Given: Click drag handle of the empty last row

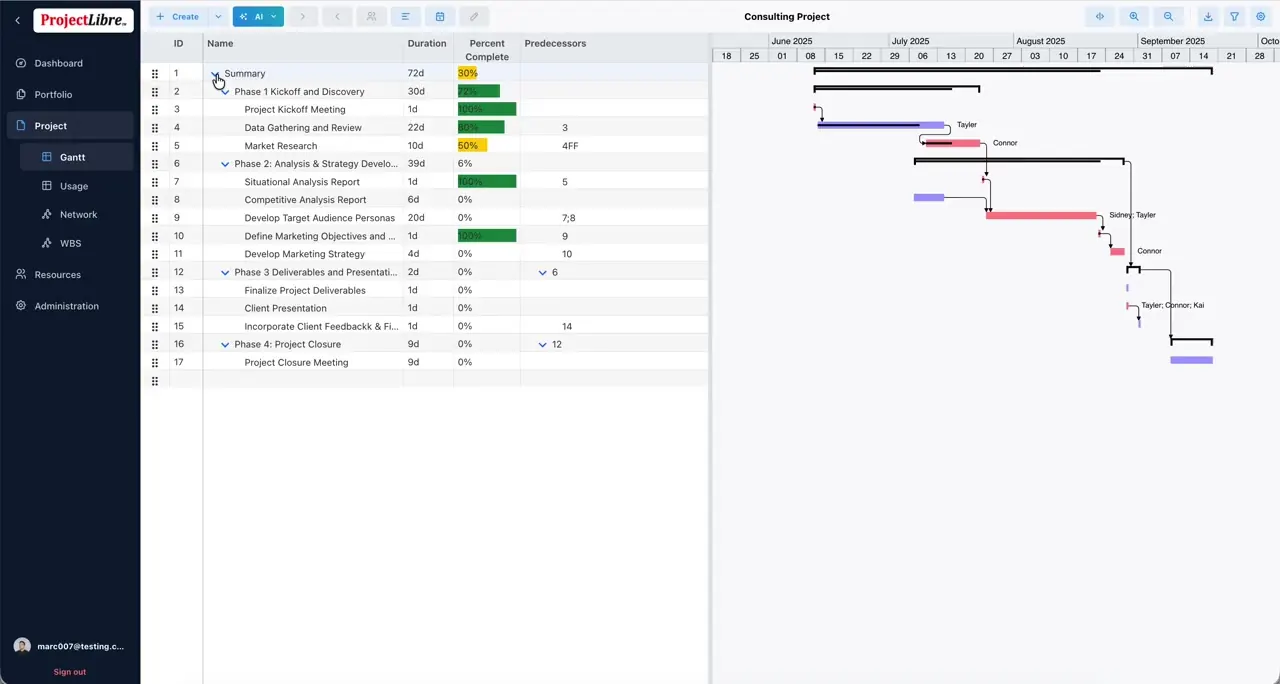Looking at the screenshot, I should click(x=154, y=381).
